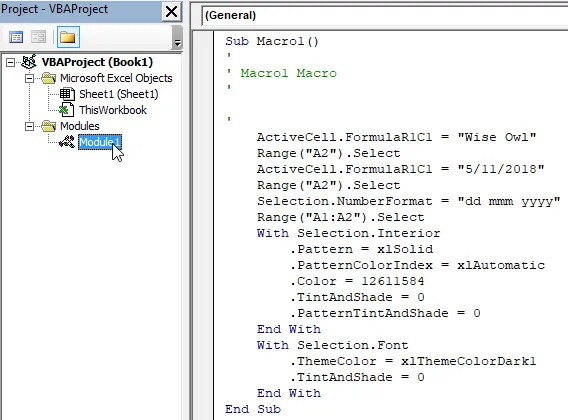Open the Project toolbar overflow options arrow
Viewport: 568px width, 420px height.
click(x=177, y=38)
